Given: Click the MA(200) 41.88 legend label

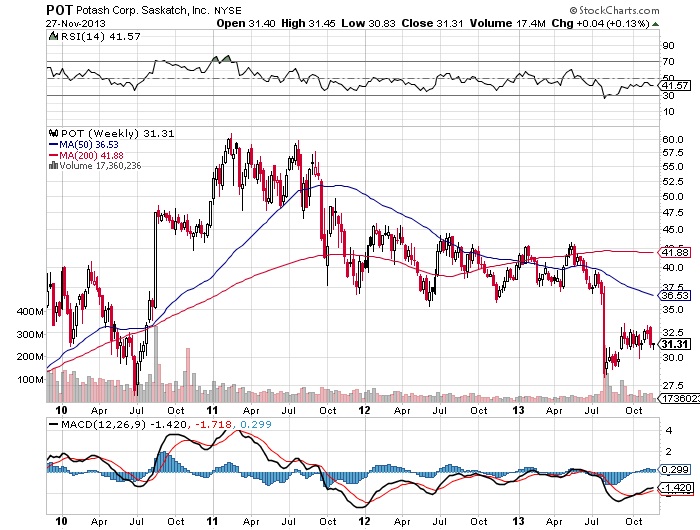Looking at the screenshot, I should point(92,155).
